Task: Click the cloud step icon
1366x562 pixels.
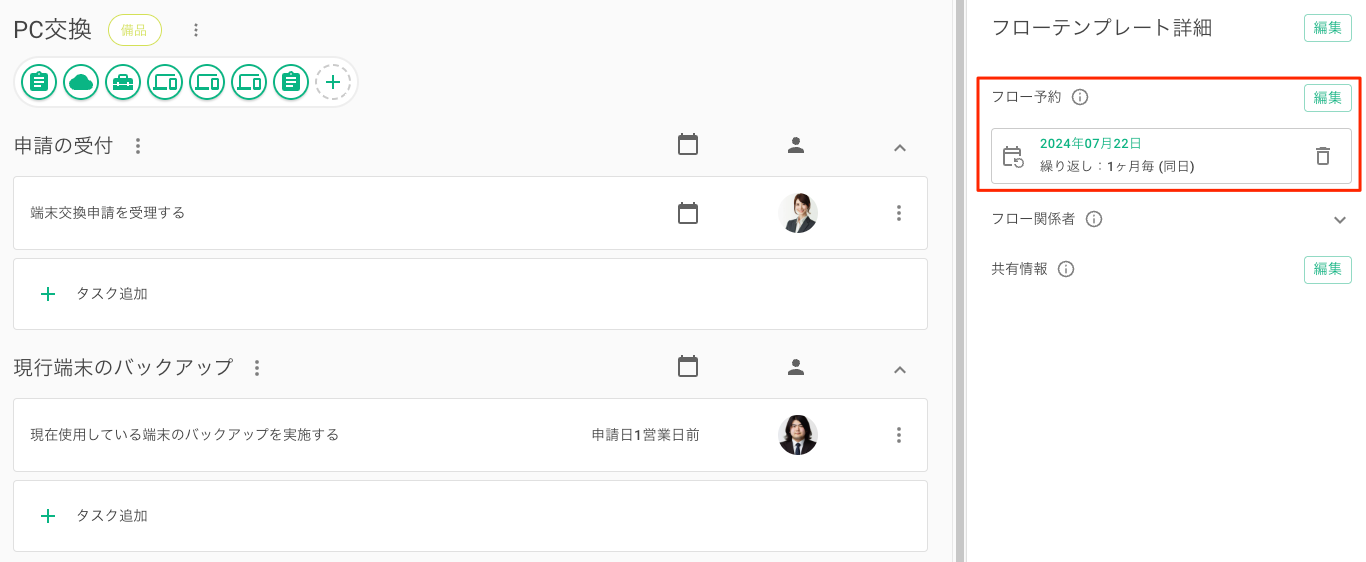Action: 81,82
